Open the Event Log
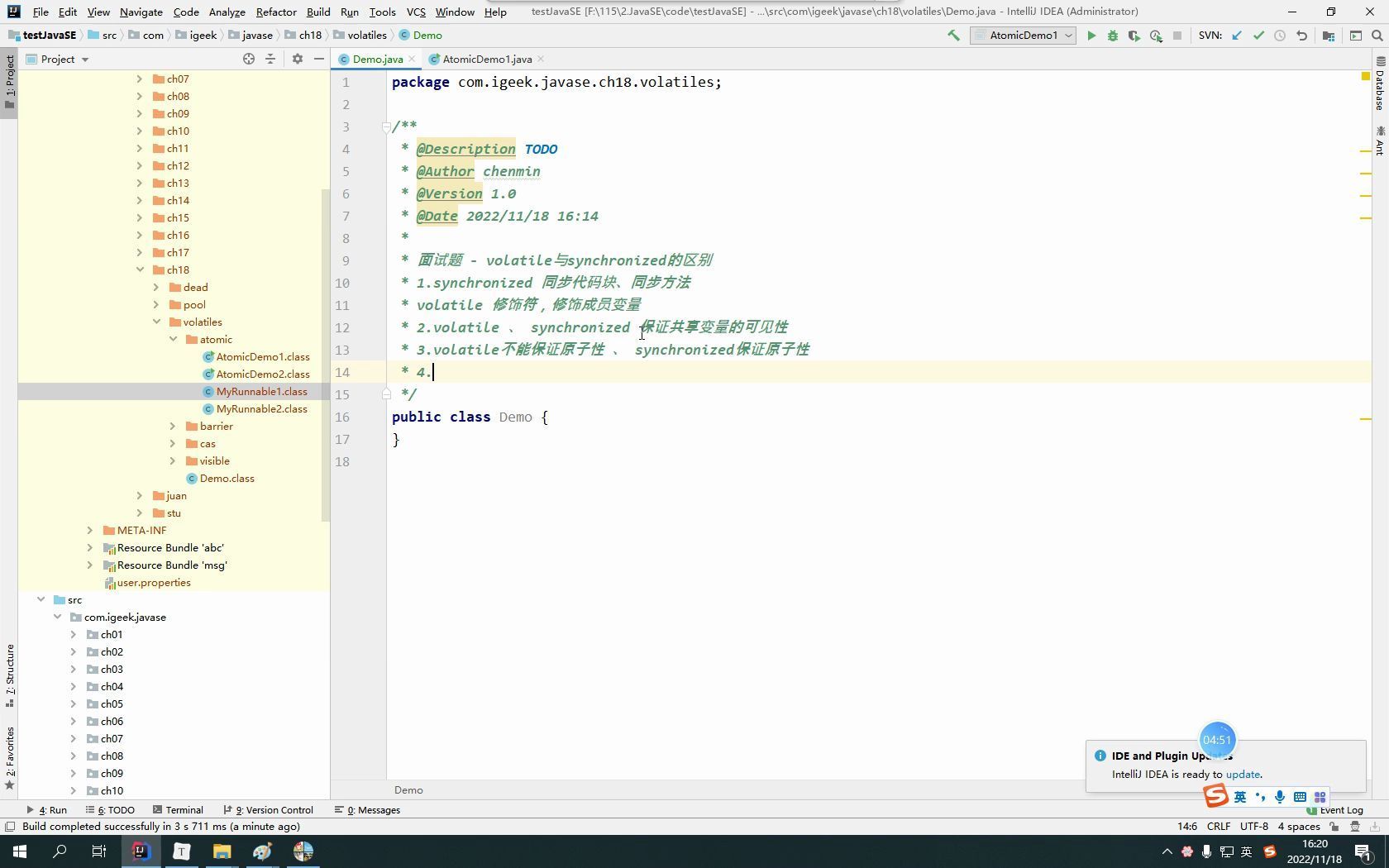This screenshot has width=1389, height=868. (1334, 810)
